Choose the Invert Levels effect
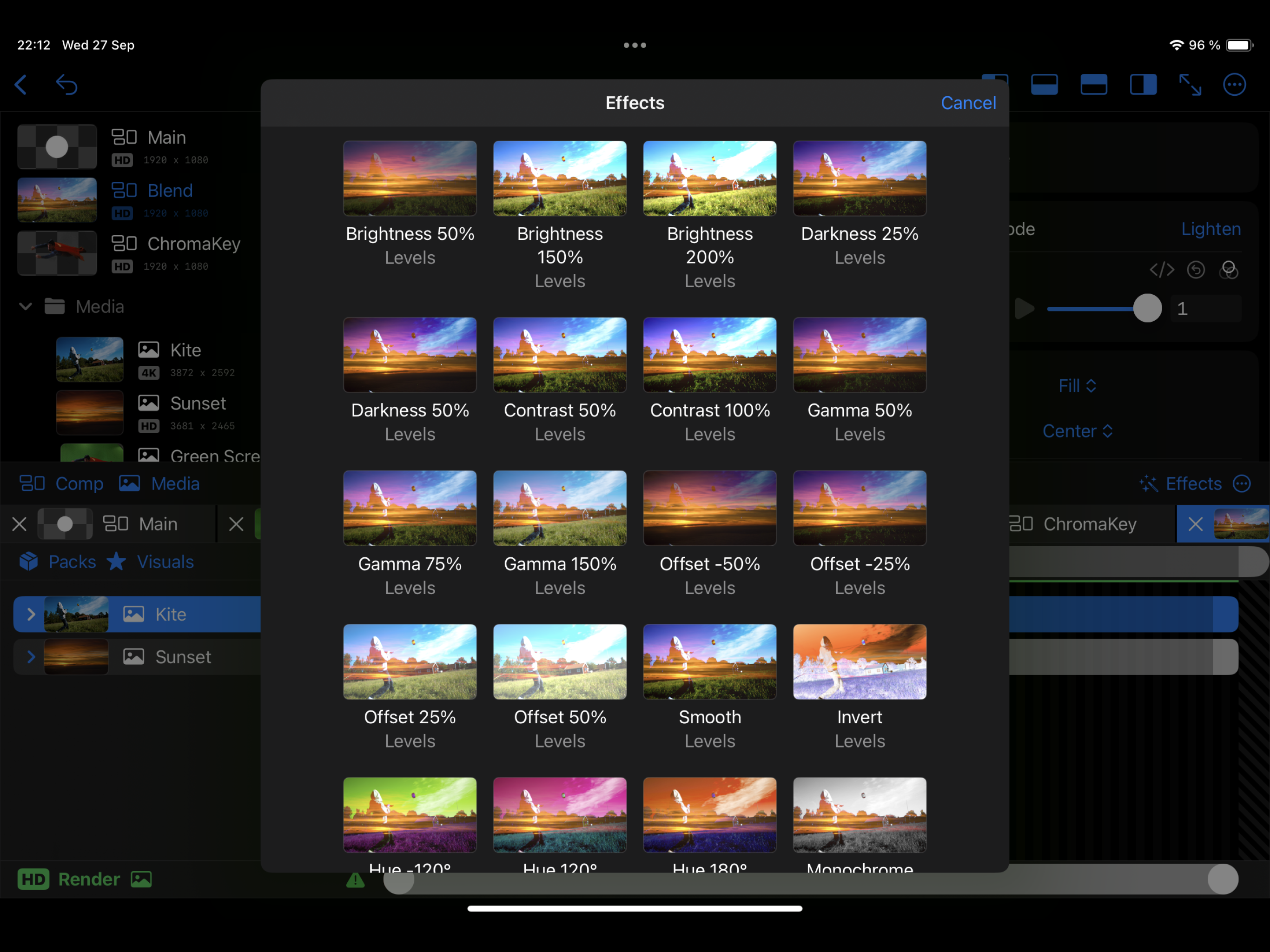 (x=860, y=662)
